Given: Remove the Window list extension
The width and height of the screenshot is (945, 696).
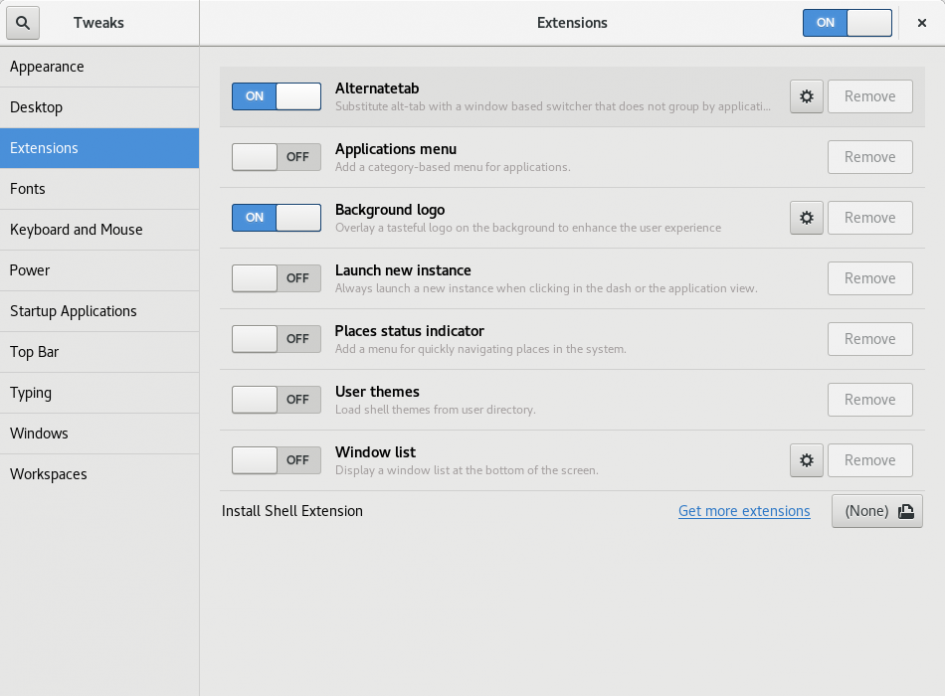Looking at the screenshot, I should click(x=869, y=460).
